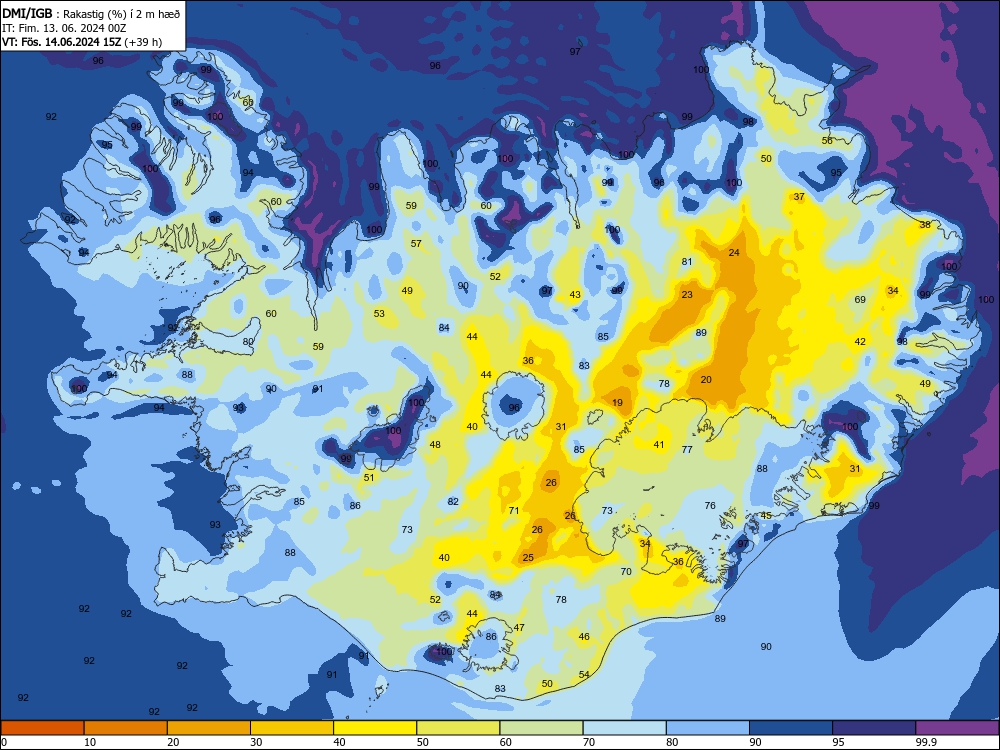Click the humidity value 77 on the map
Screen dimensions: 1000x750
point(687,450)
